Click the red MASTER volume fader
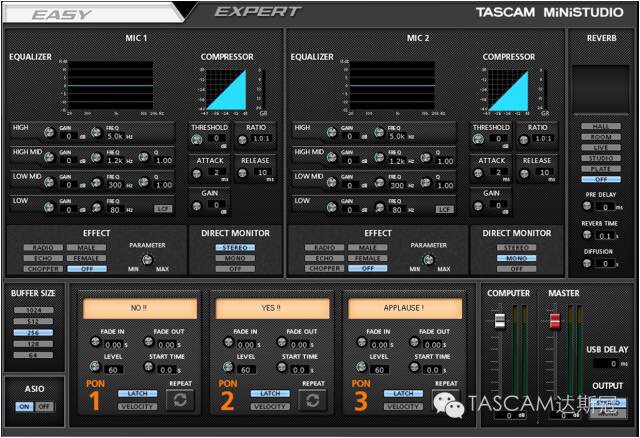 (x=556, y=320)
